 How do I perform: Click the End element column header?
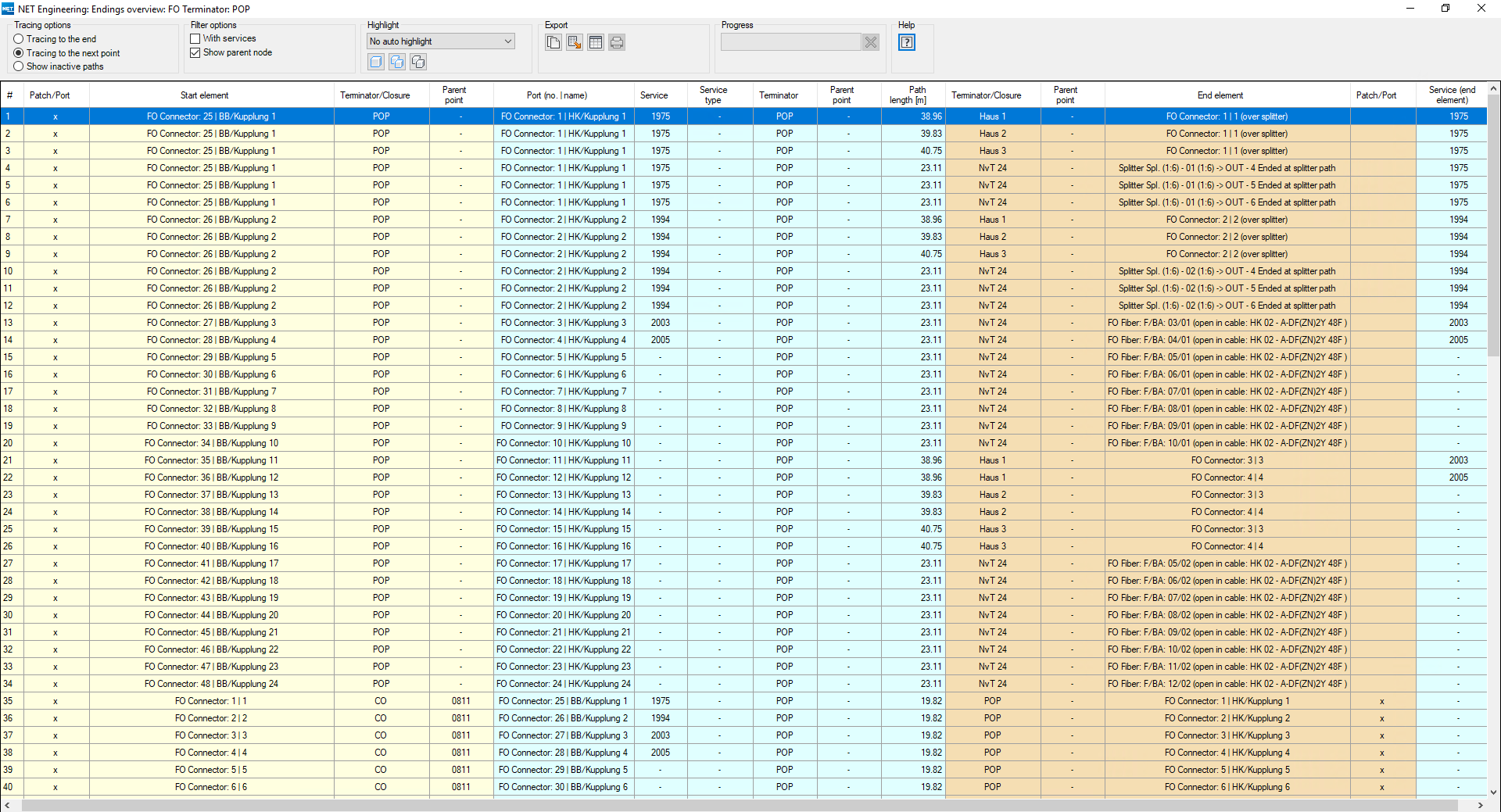(x=1220, y=95)
